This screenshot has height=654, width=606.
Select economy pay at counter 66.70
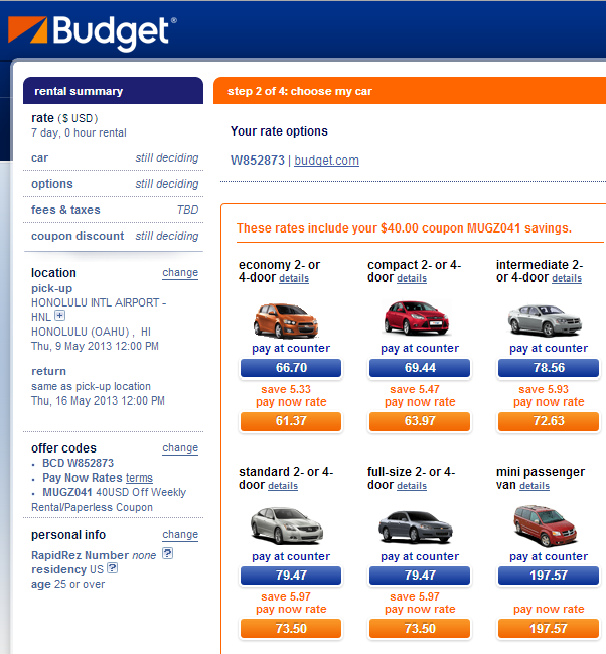291,368
